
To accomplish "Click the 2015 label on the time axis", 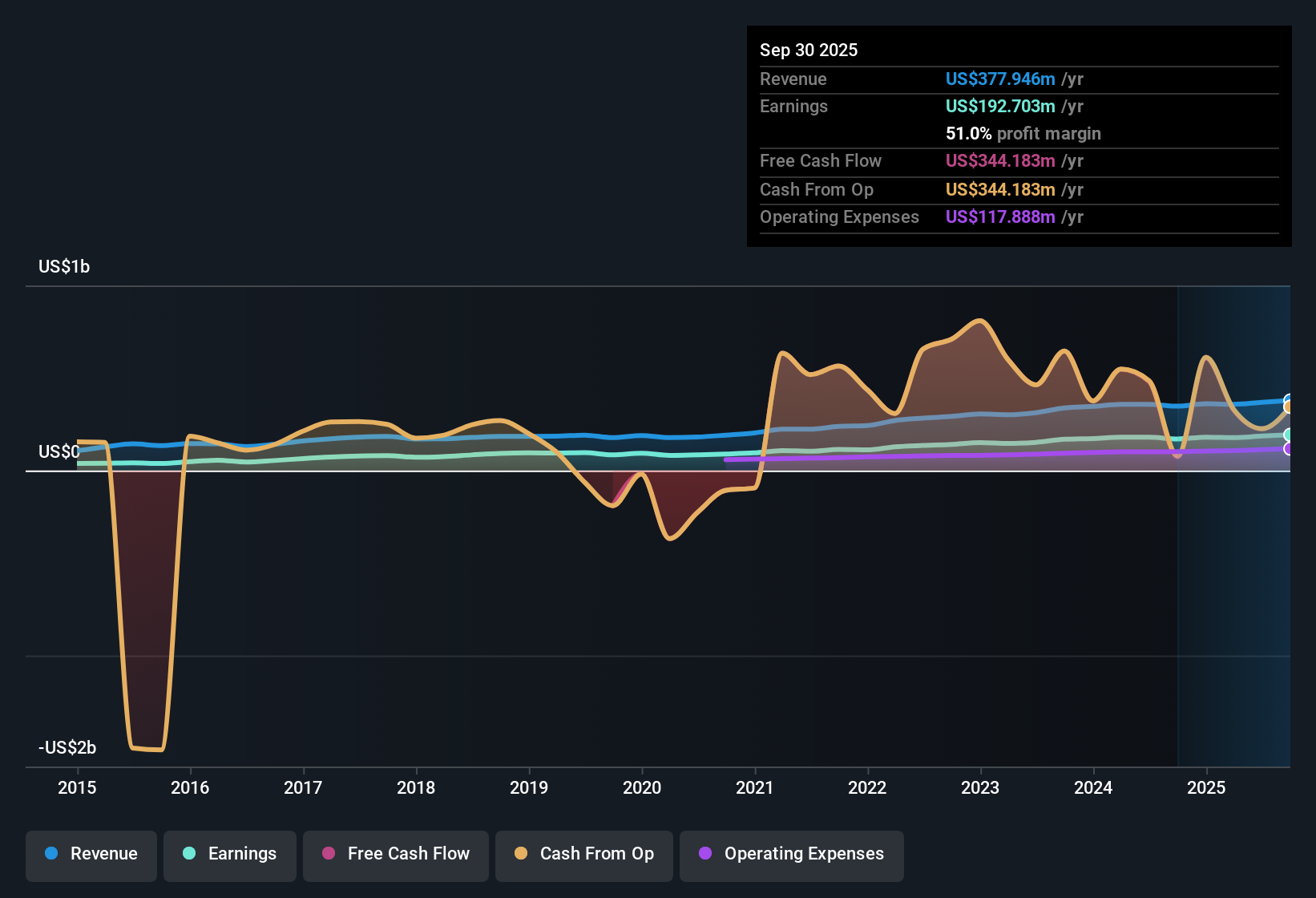I will click(x=77, y=787).
